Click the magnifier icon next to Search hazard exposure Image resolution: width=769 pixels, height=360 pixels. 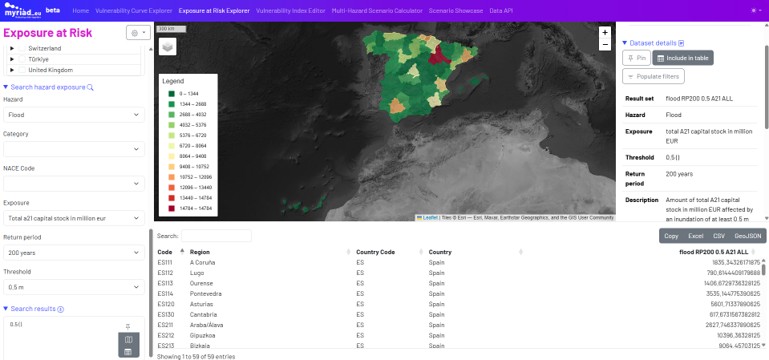(90, 87)
